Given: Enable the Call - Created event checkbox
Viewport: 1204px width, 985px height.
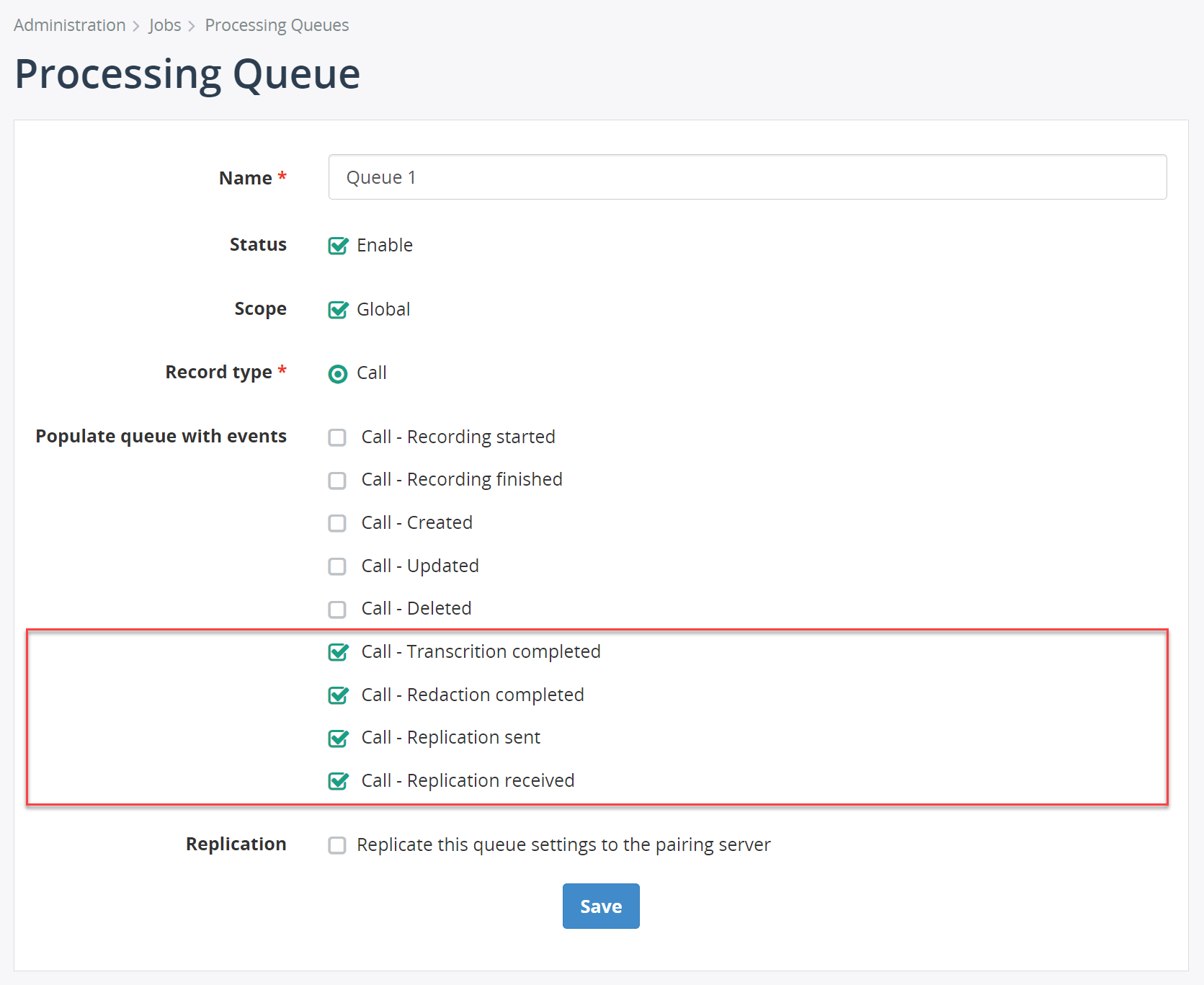Looking at the screenshot, I should (x=337, y=523).
